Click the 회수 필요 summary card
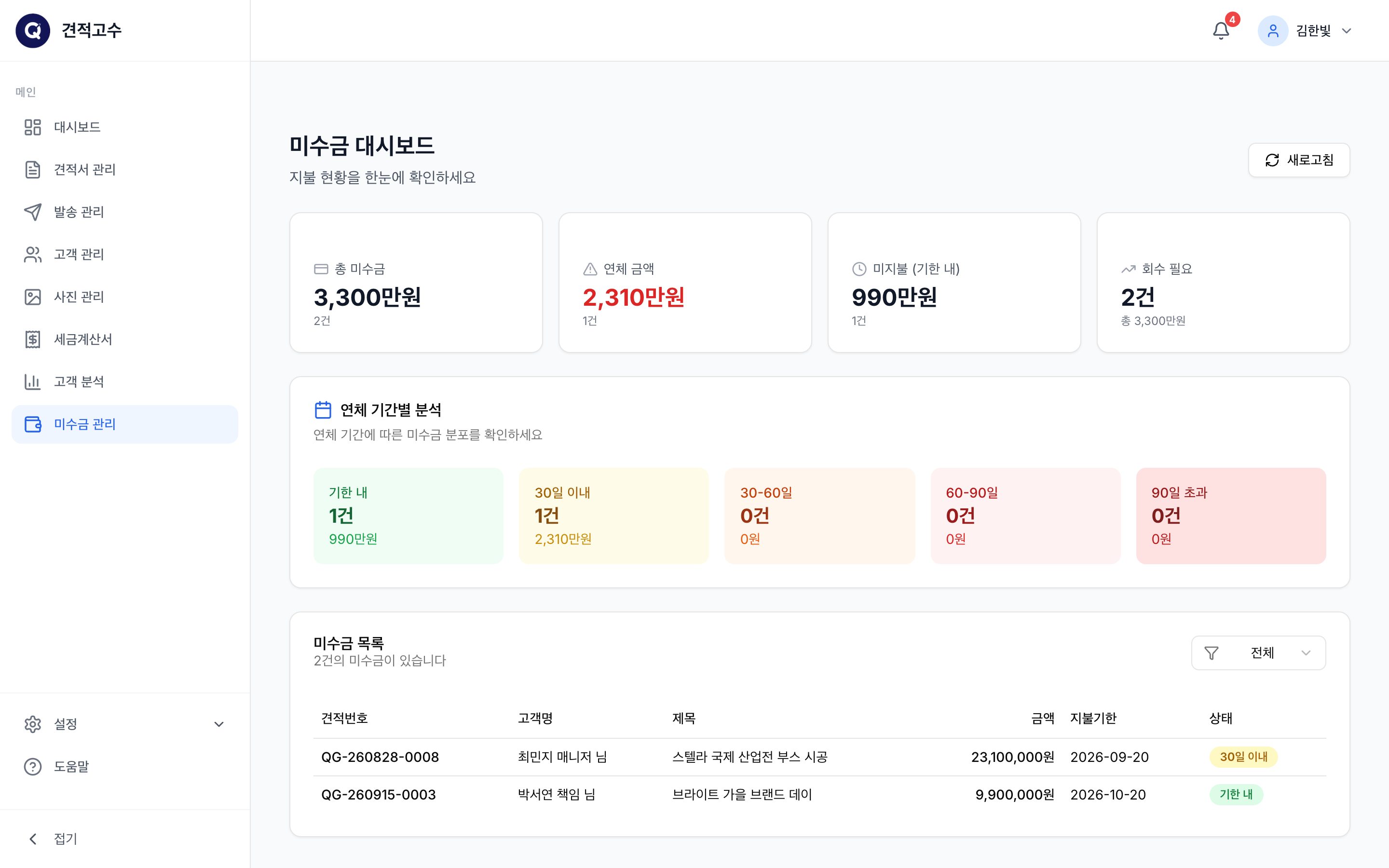 (1223, 283)
